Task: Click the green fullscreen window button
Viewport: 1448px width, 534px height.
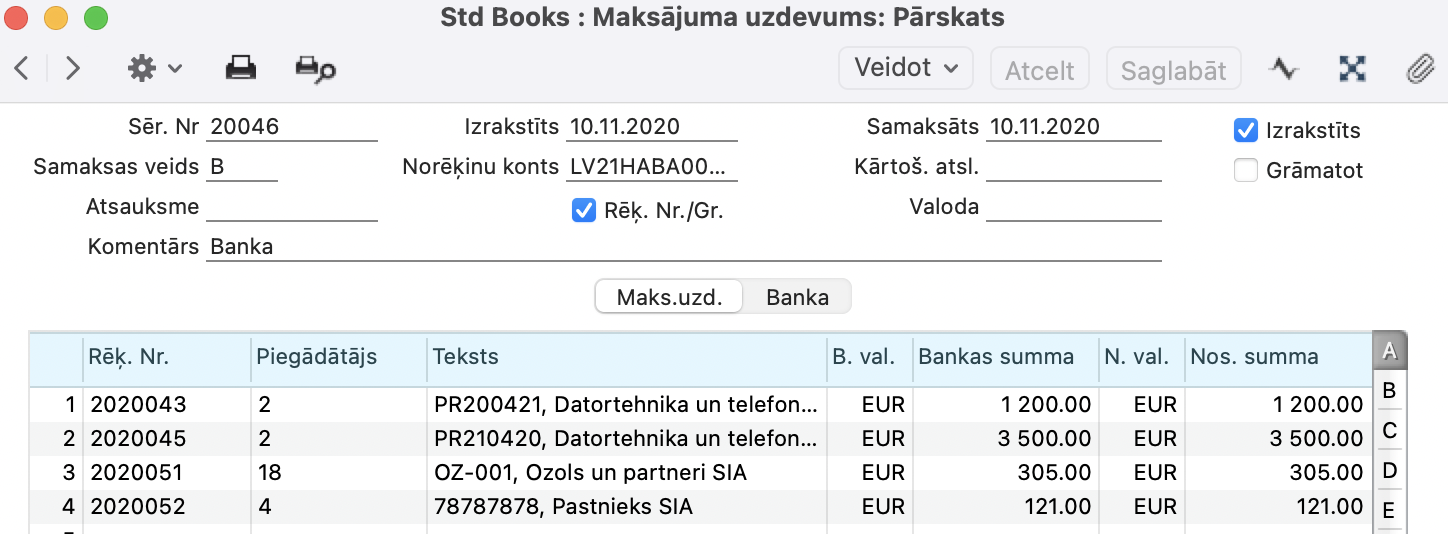Action: click(95, 18)
